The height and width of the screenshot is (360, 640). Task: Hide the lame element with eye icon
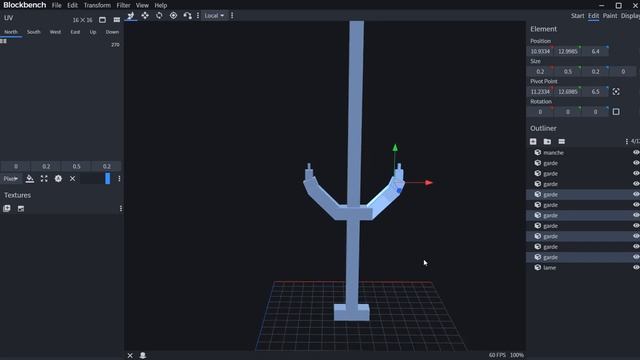pos(636,267)
